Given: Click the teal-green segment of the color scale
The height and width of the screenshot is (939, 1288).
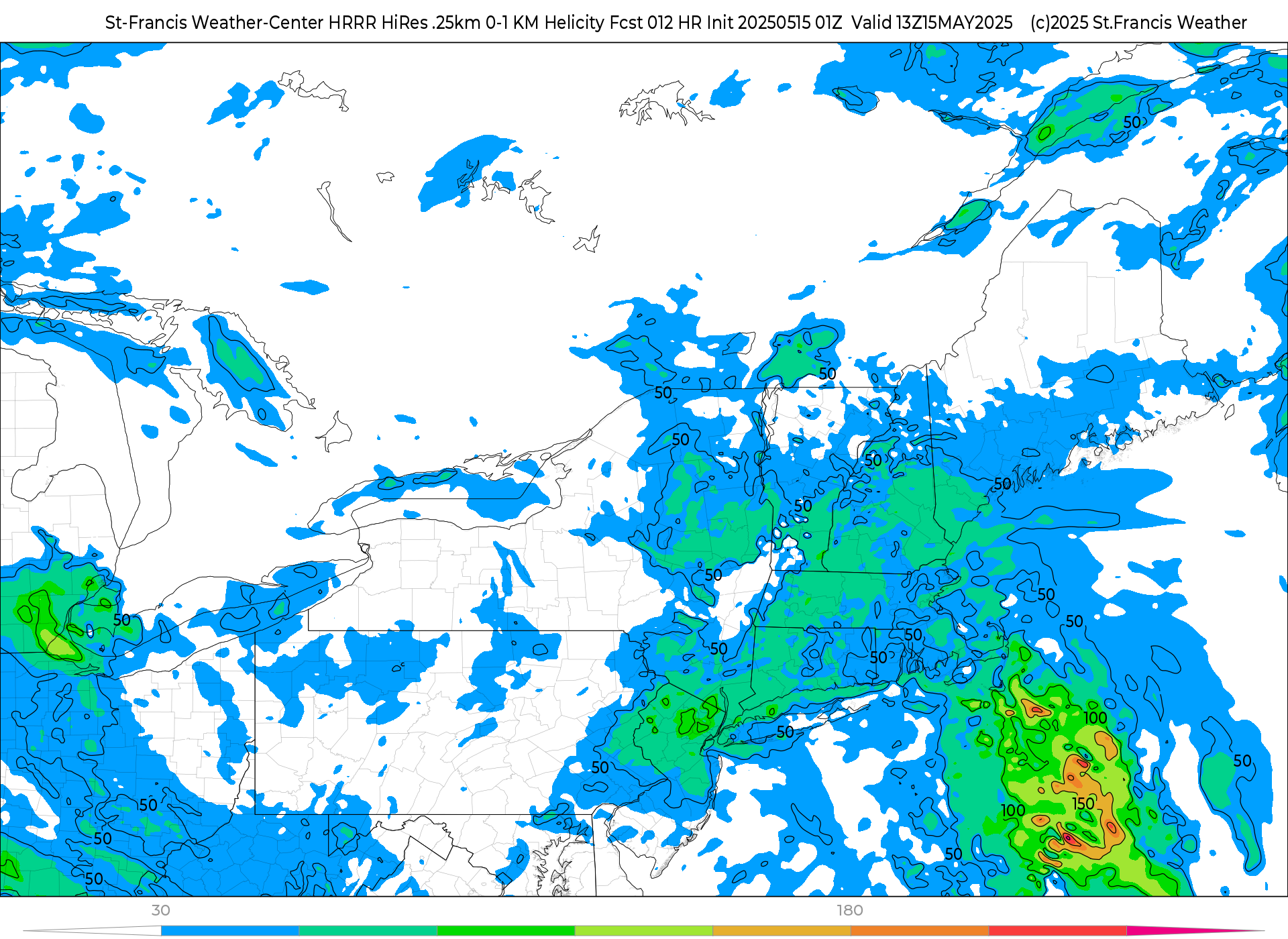Looking at the screenshot, I should point(368,931).
